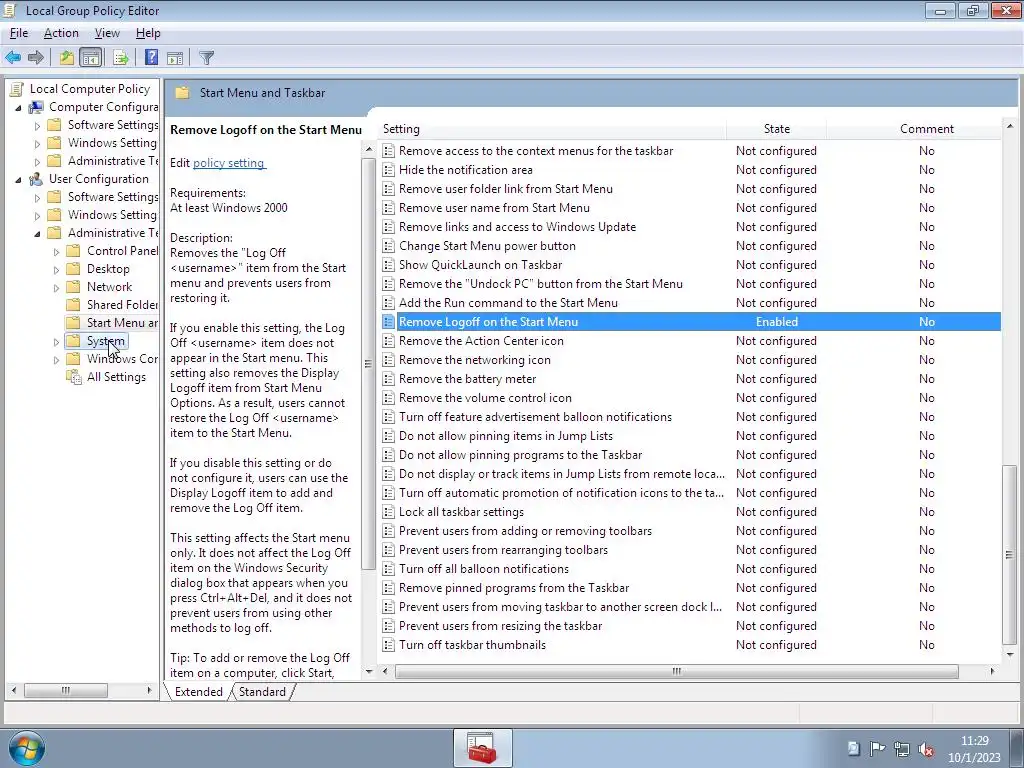Go up one level with folder-arrow icon
This screenshot has height=768, width=1024.
67,57
